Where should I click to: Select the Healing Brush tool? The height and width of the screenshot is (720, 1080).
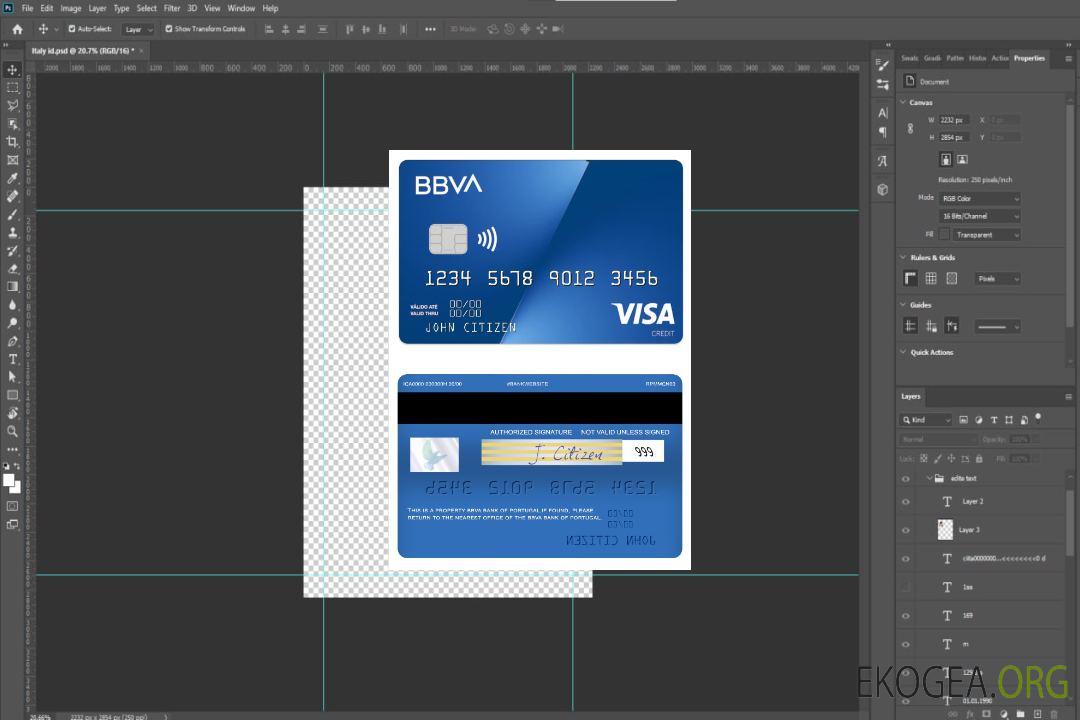tap(12, 196)
